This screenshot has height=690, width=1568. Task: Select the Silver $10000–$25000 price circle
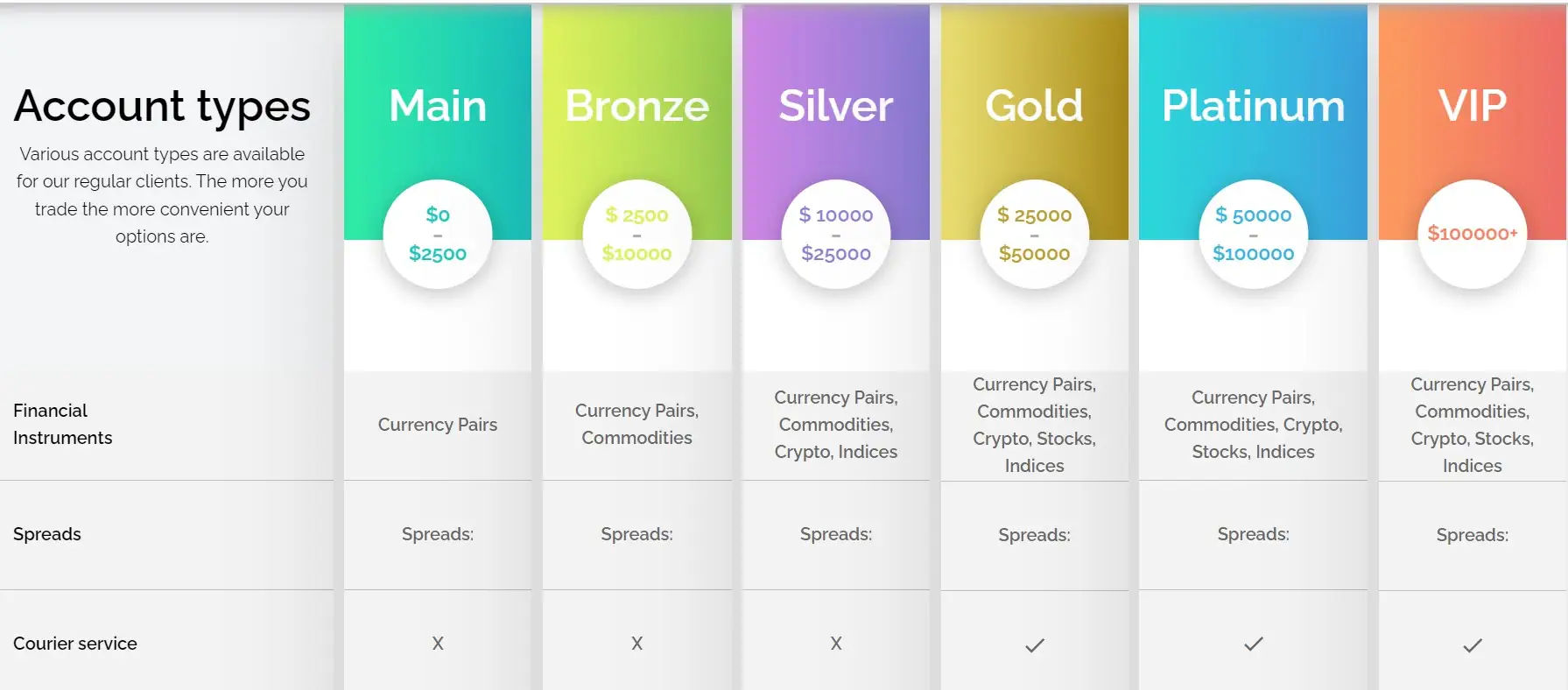click(836, 234)
